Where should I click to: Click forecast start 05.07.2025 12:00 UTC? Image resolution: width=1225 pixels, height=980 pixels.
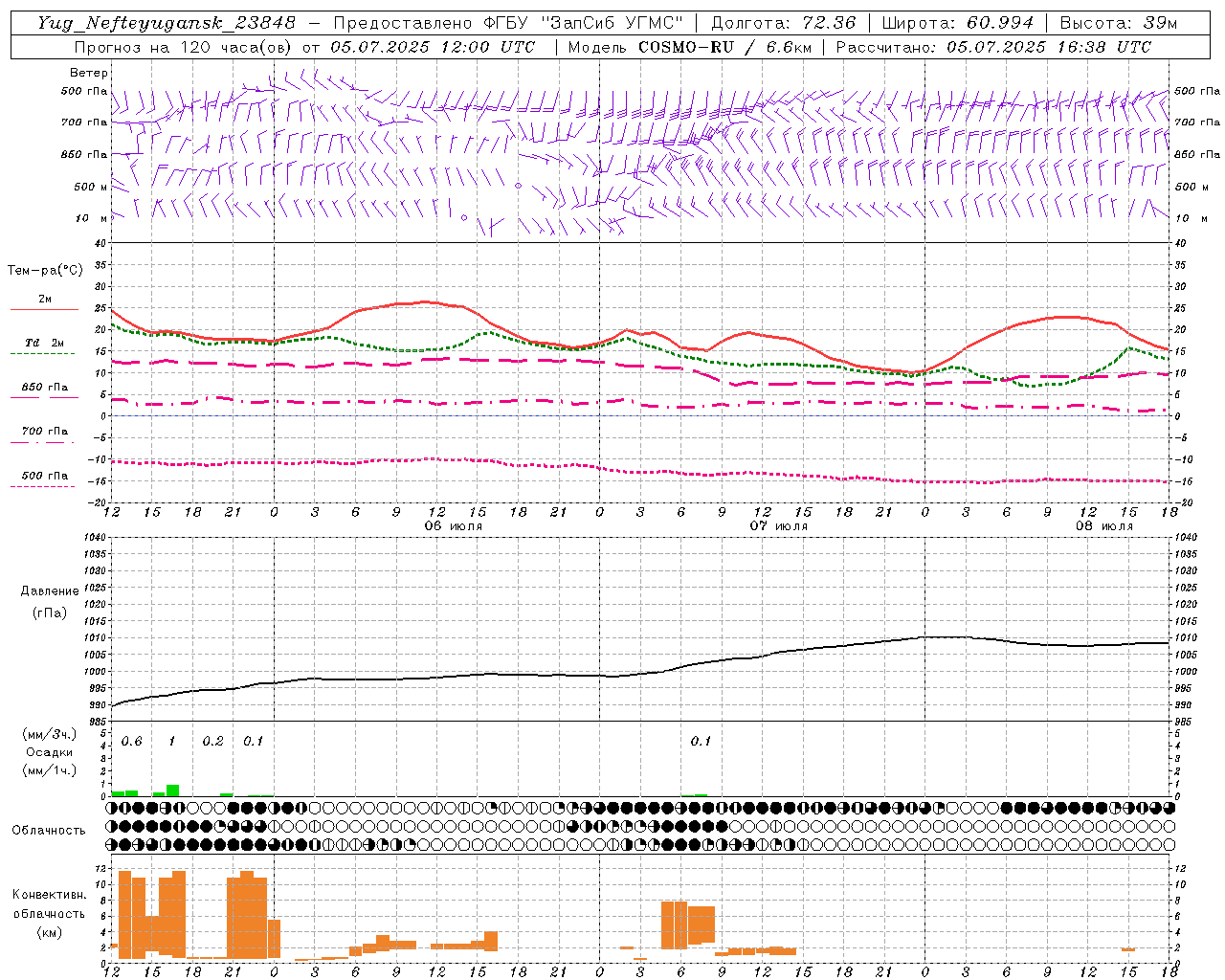pyautogui.click(x=432, y=47)
